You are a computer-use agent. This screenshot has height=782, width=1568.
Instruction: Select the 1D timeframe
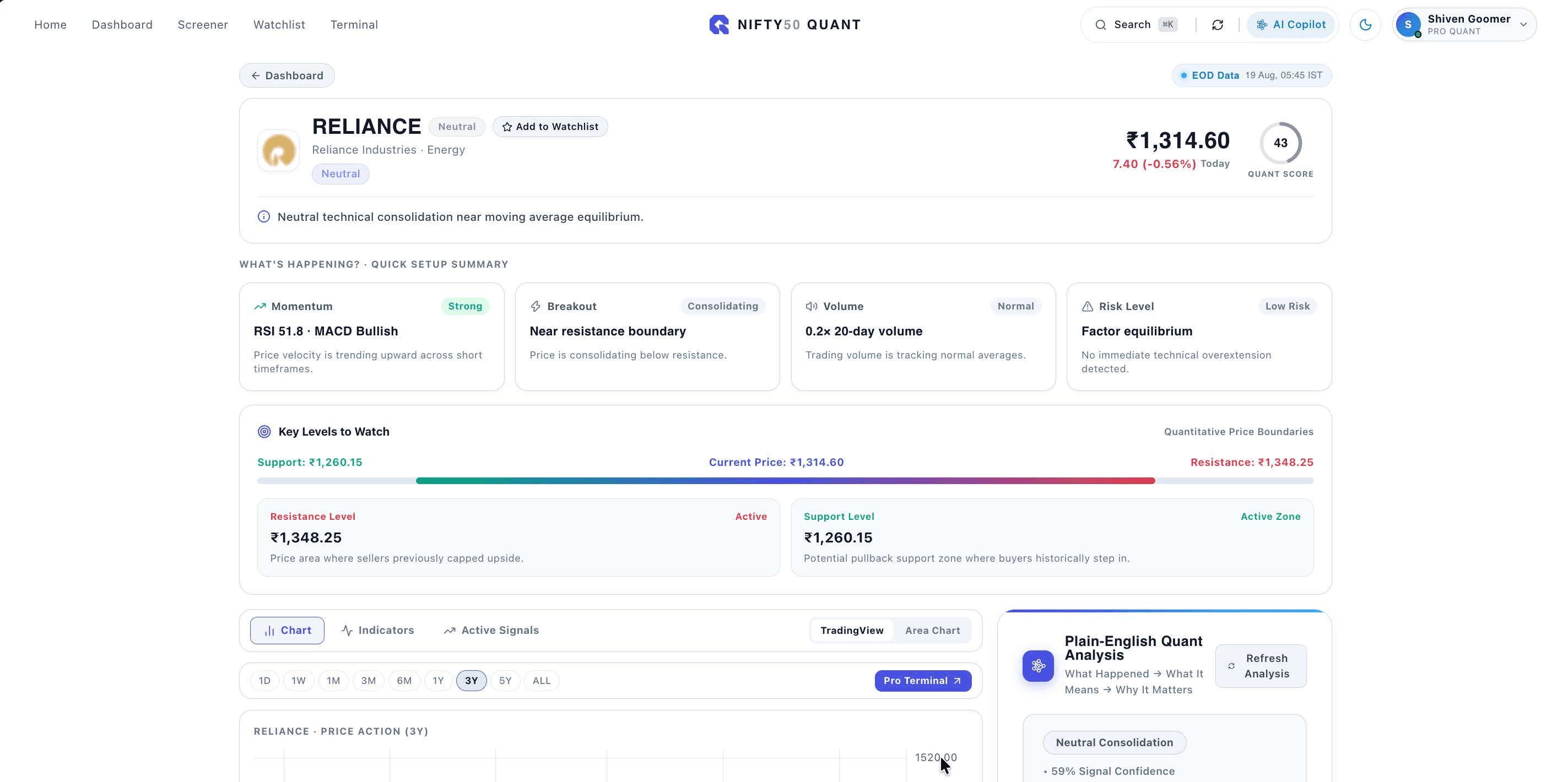(264, 680)
